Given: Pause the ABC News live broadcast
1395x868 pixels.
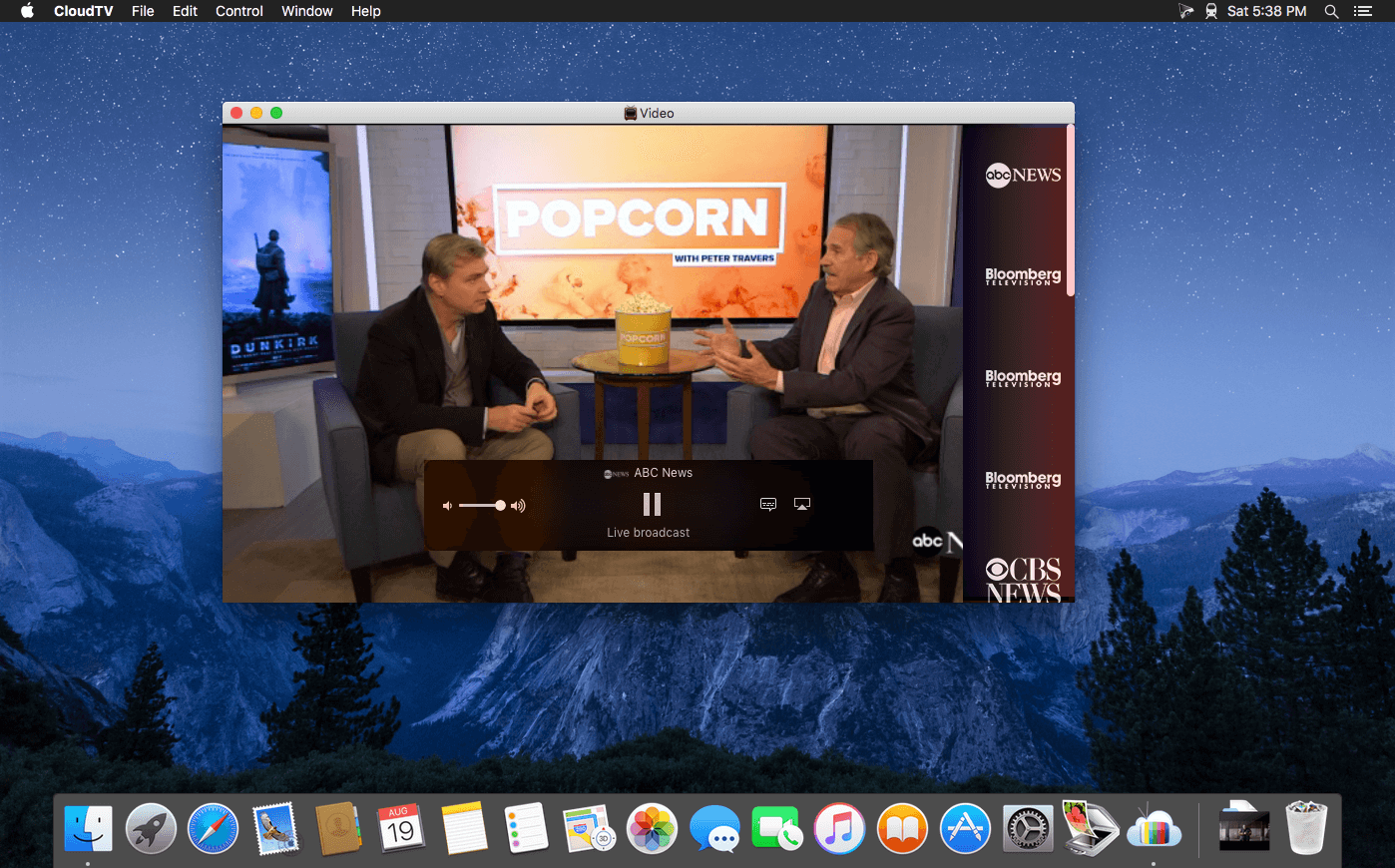Looking at the screenshot, I should pos(652,504).
